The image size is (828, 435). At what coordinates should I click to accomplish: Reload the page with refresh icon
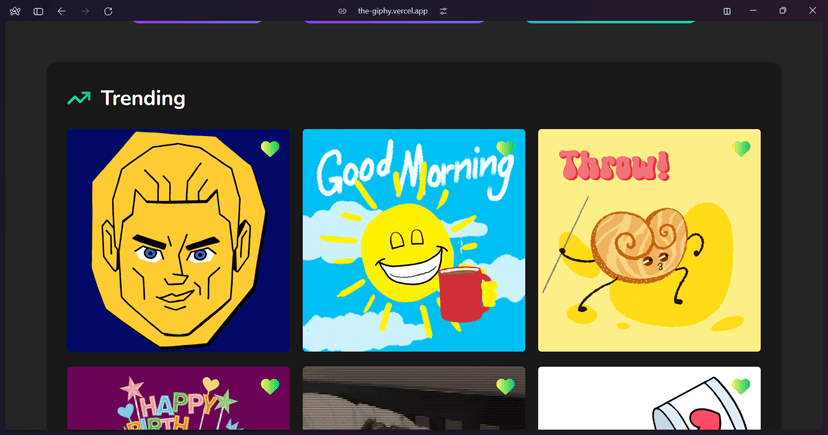pos(108,11)
